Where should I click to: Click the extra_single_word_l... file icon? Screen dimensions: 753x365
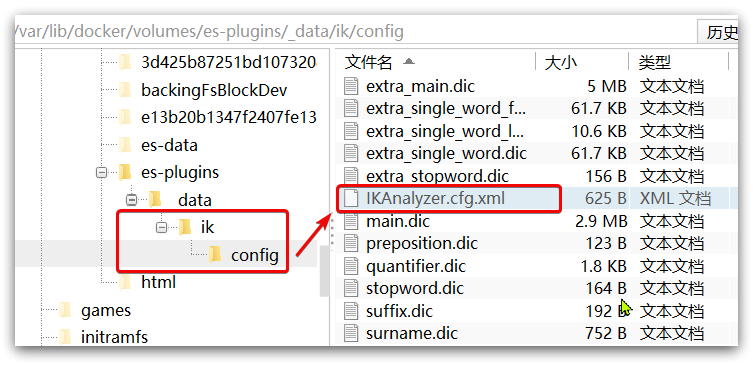352,131
